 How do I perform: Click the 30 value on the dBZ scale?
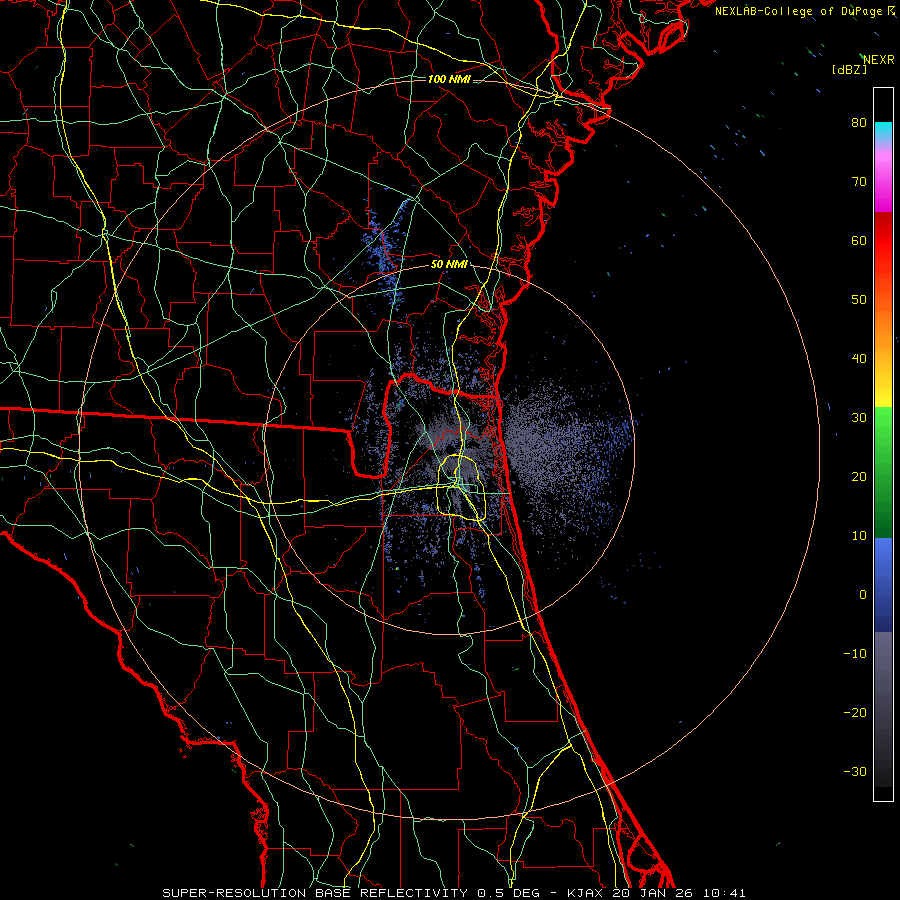[x=859, y=418]
